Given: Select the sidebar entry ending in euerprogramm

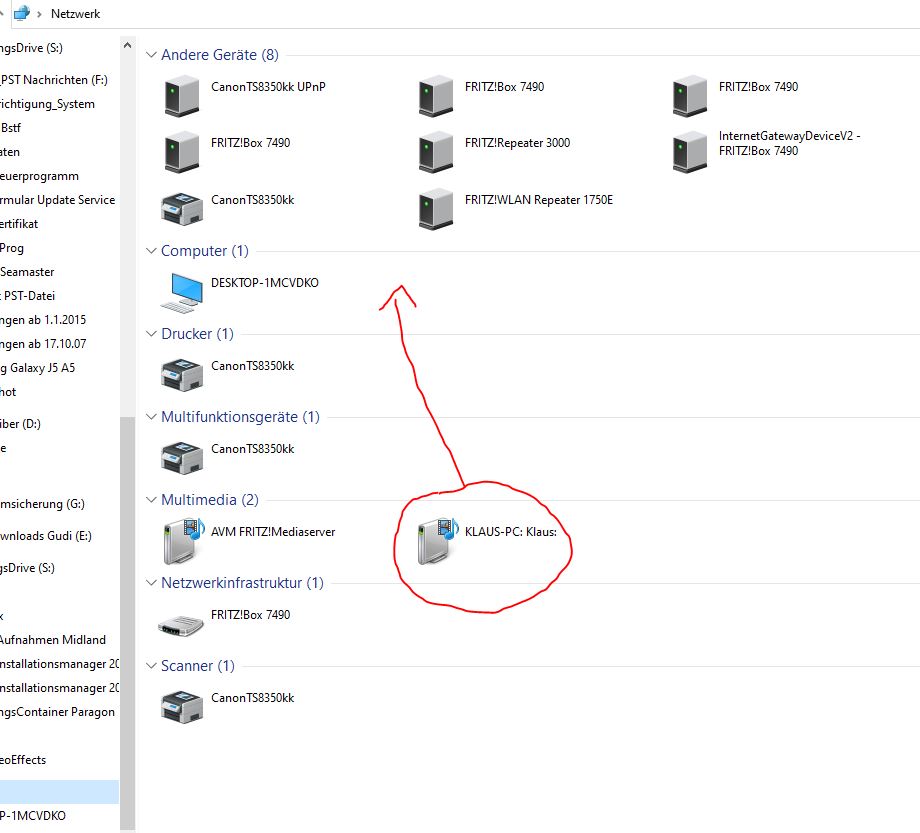Looking at the screenshot, I should click(x=39, y=176).
